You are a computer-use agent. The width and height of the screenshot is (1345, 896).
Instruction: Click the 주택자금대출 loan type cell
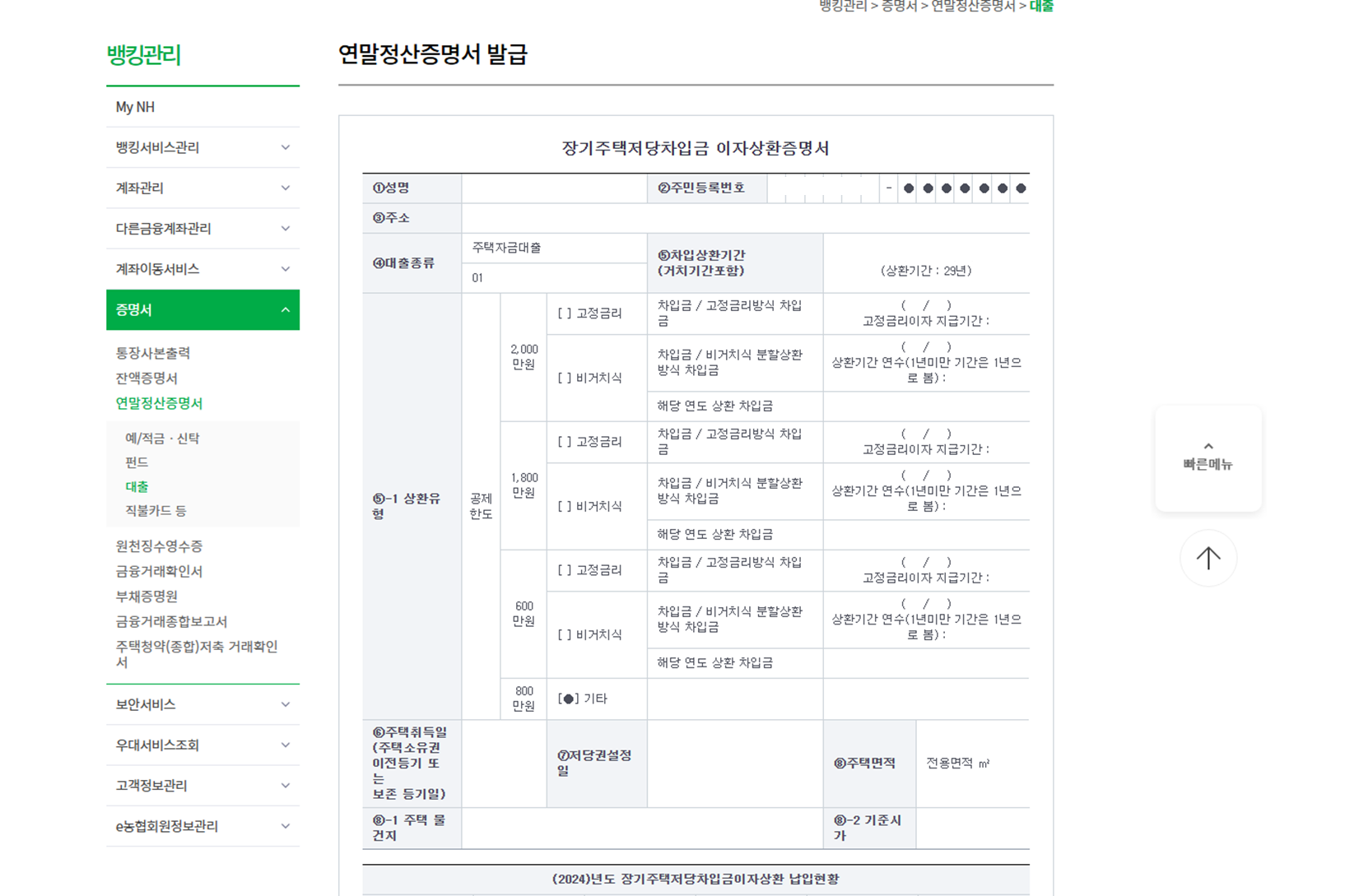[555, 248]
